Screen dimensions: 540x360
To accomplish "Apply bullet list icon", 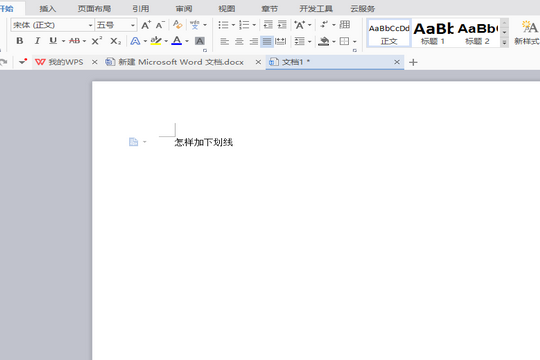I will click(223, 25).
